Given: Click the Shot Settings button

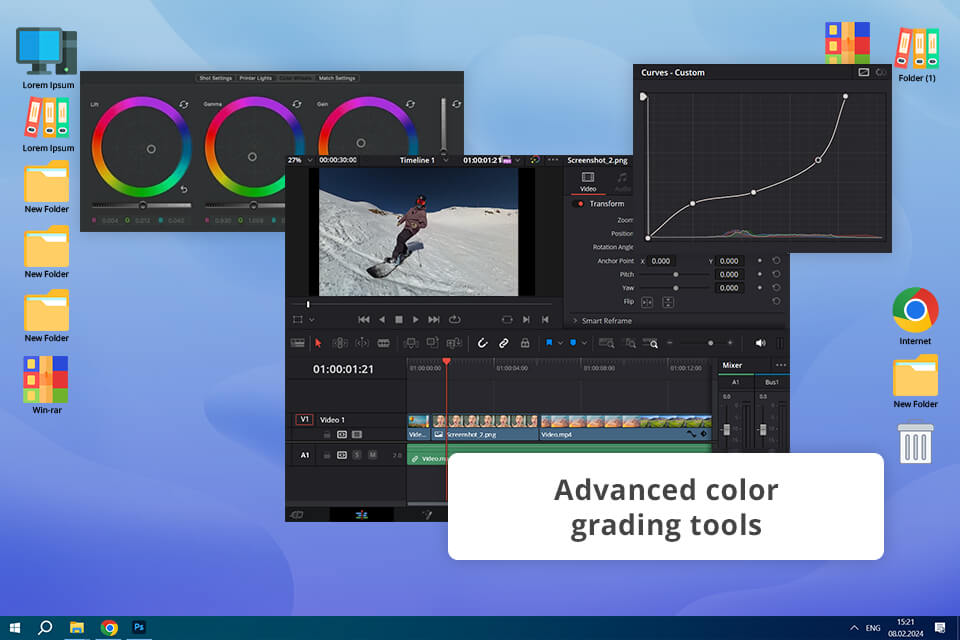Looking at the screenshot, I should [x=216, y=78].
